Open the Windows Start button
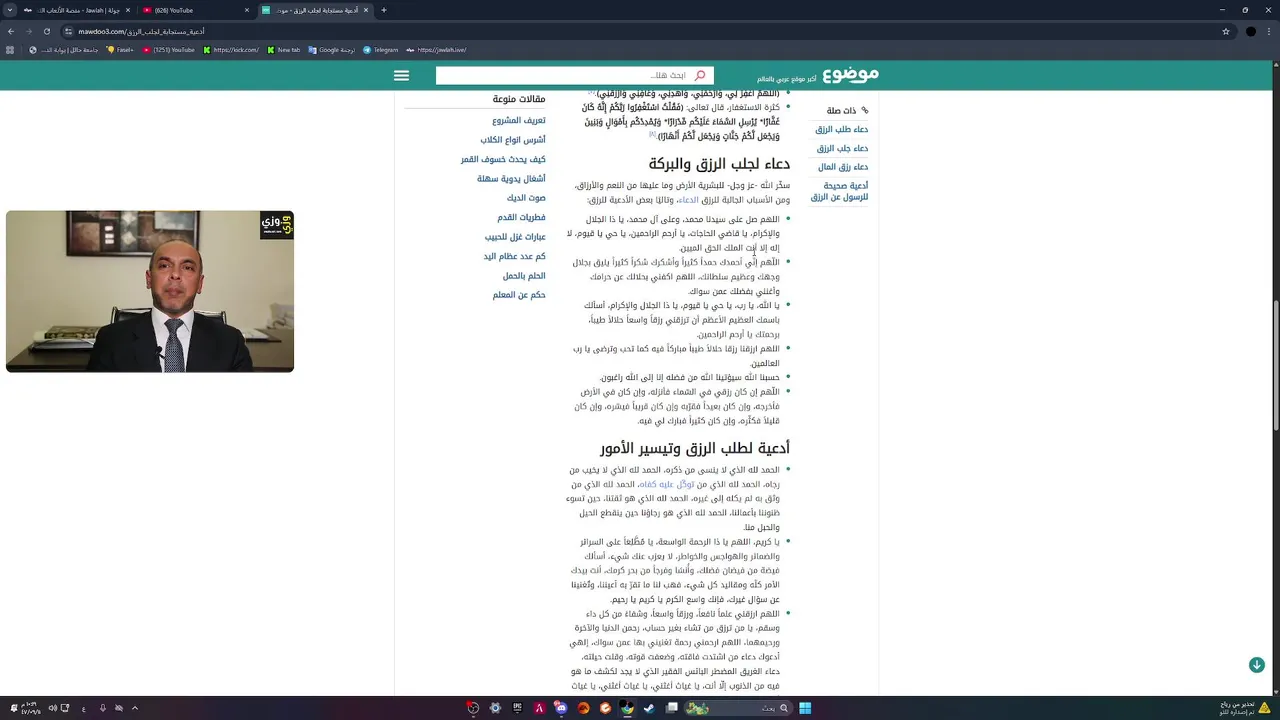Image resolution: width=1280 pixels, height=720 pixels. click(805, 708)
